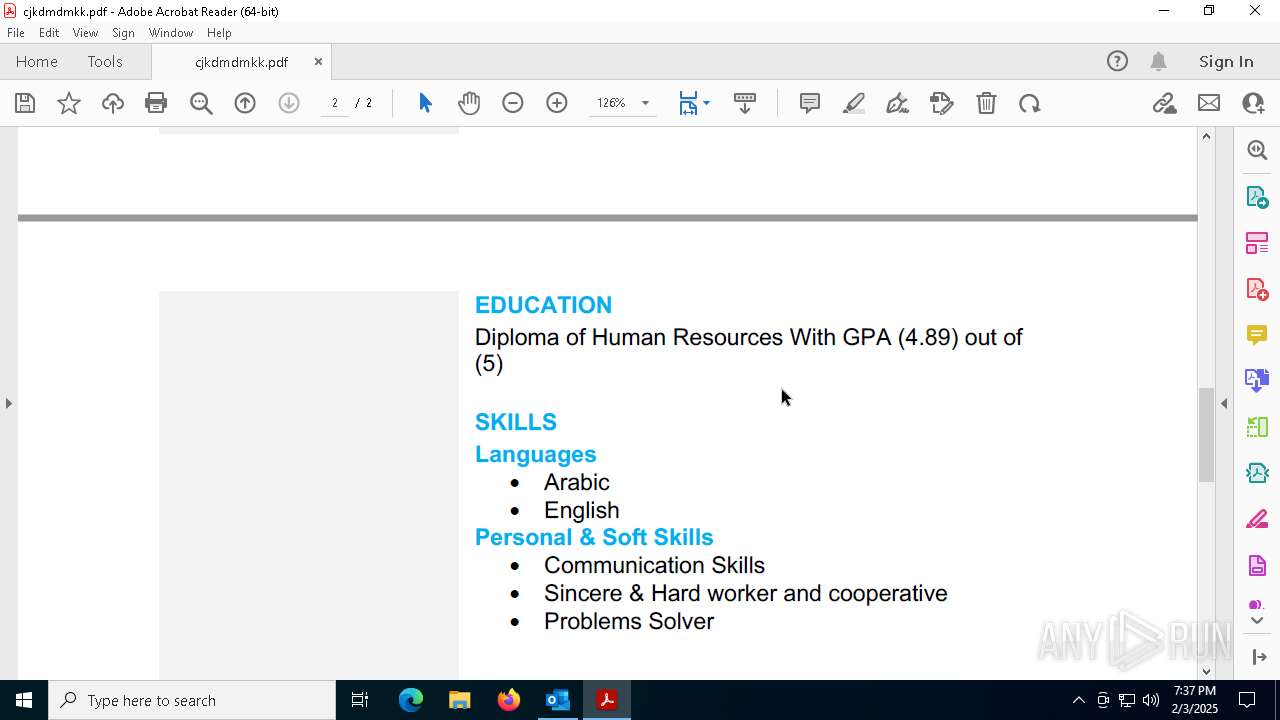Delete with the trash icon
1280x720 pixels.
point(986,103)
